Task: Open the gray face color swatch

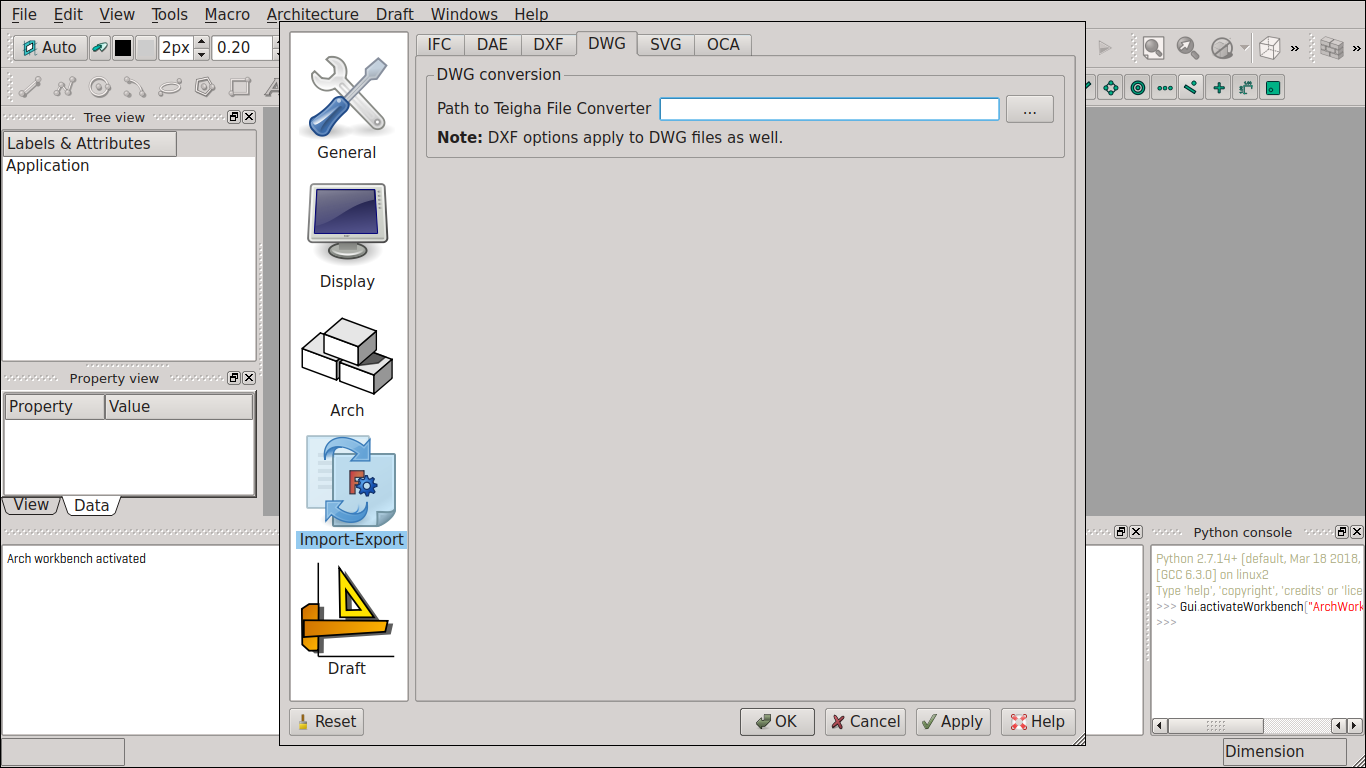Action: pos(146,47)
